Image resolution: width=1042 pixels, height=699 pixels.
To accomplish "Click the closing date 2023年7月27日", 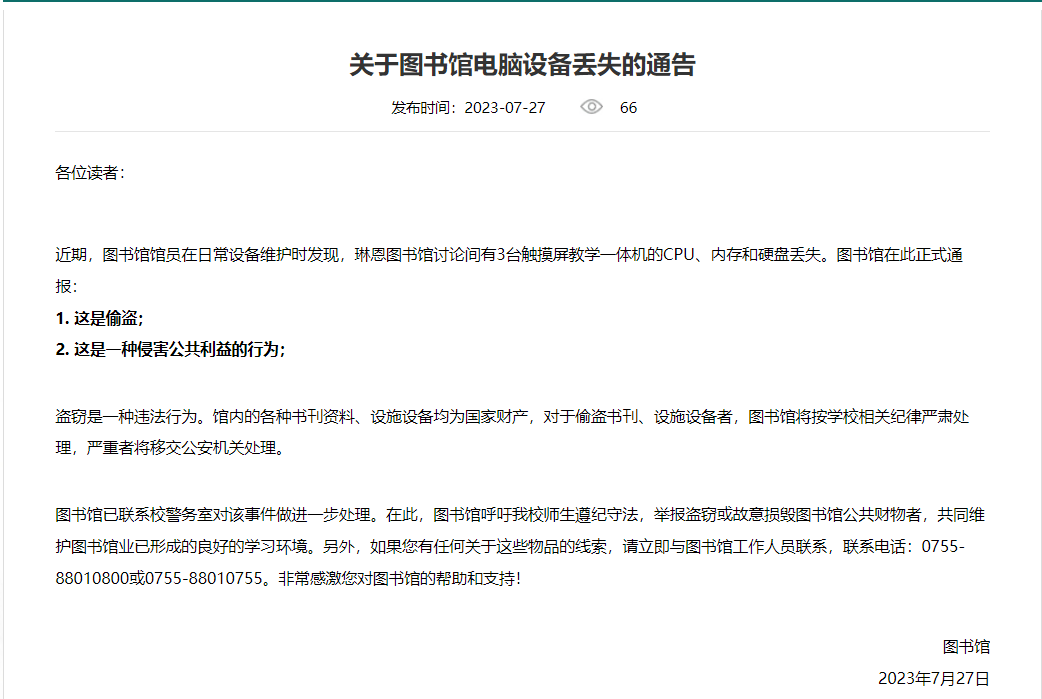I will pos(933,678).
